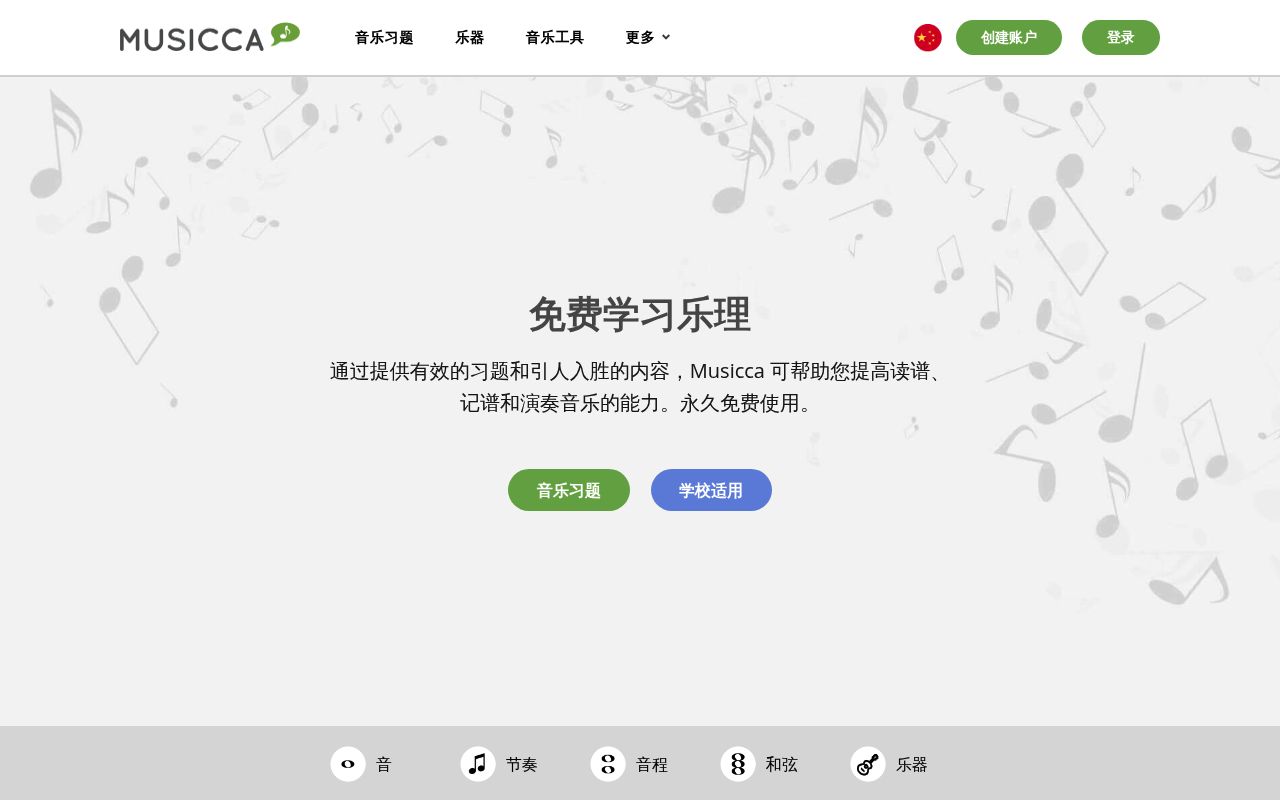Open the 音乐习题 menu item
1280x800 pixels.
click(384, 38)
